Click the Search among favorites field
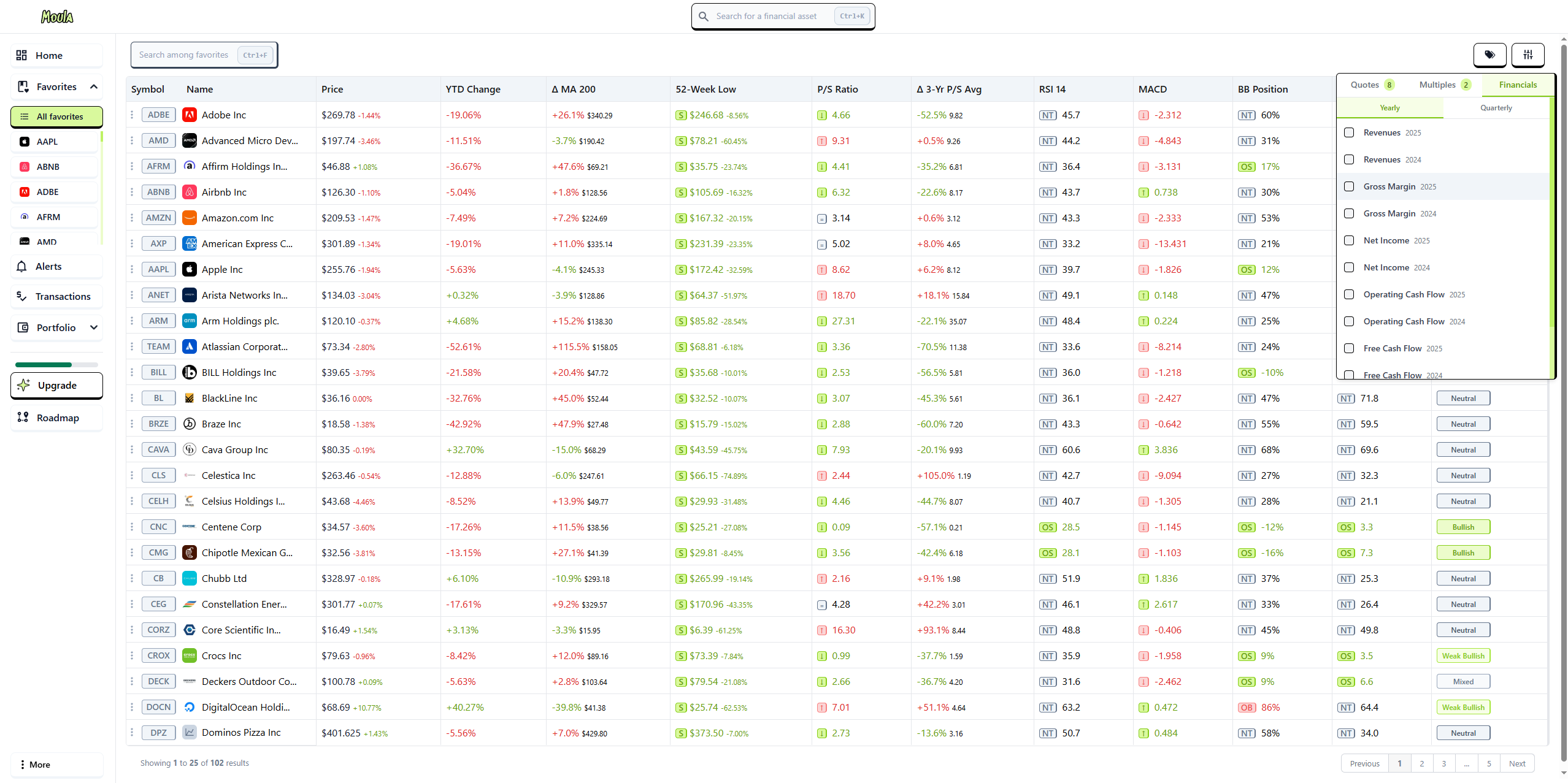This screenshot has height=783, width=1568. click(204, 55)
